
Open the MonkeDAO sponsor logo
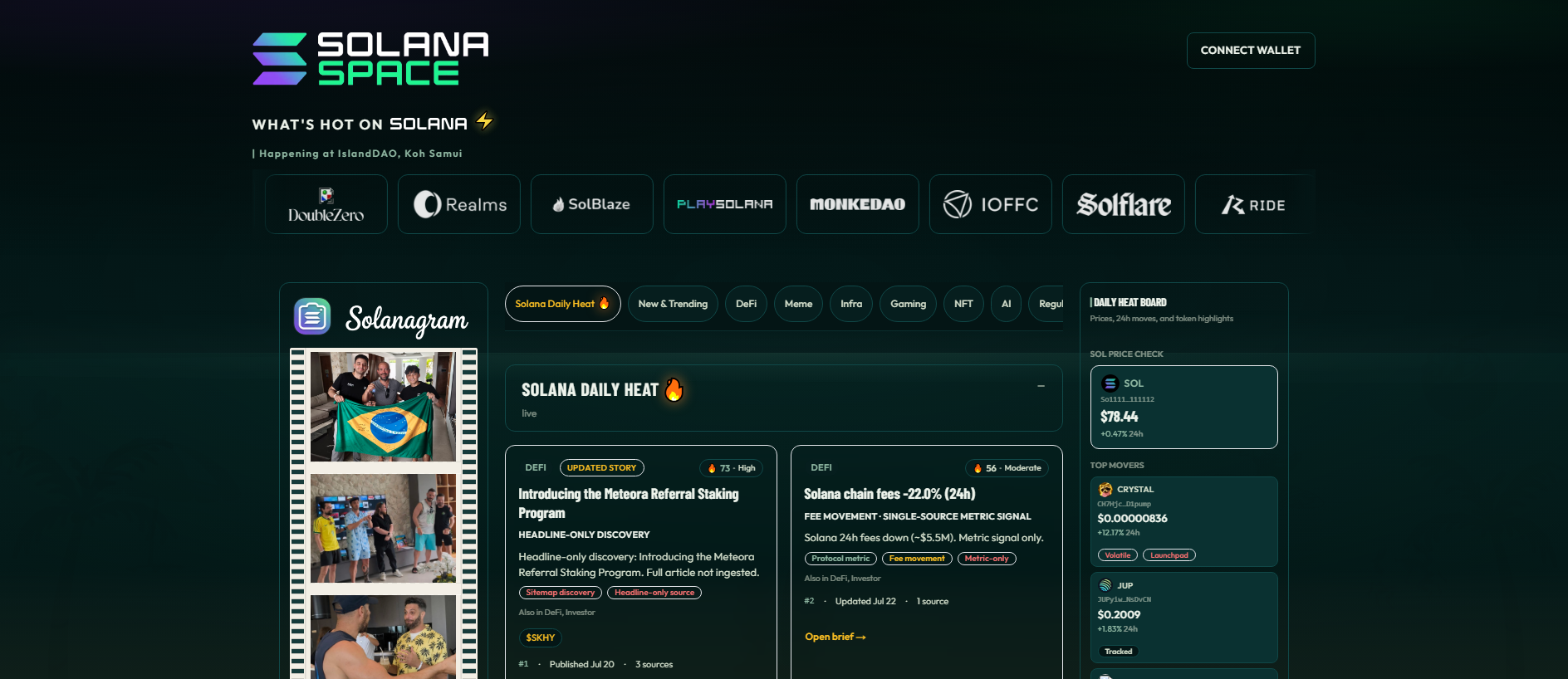coord(858,204)
